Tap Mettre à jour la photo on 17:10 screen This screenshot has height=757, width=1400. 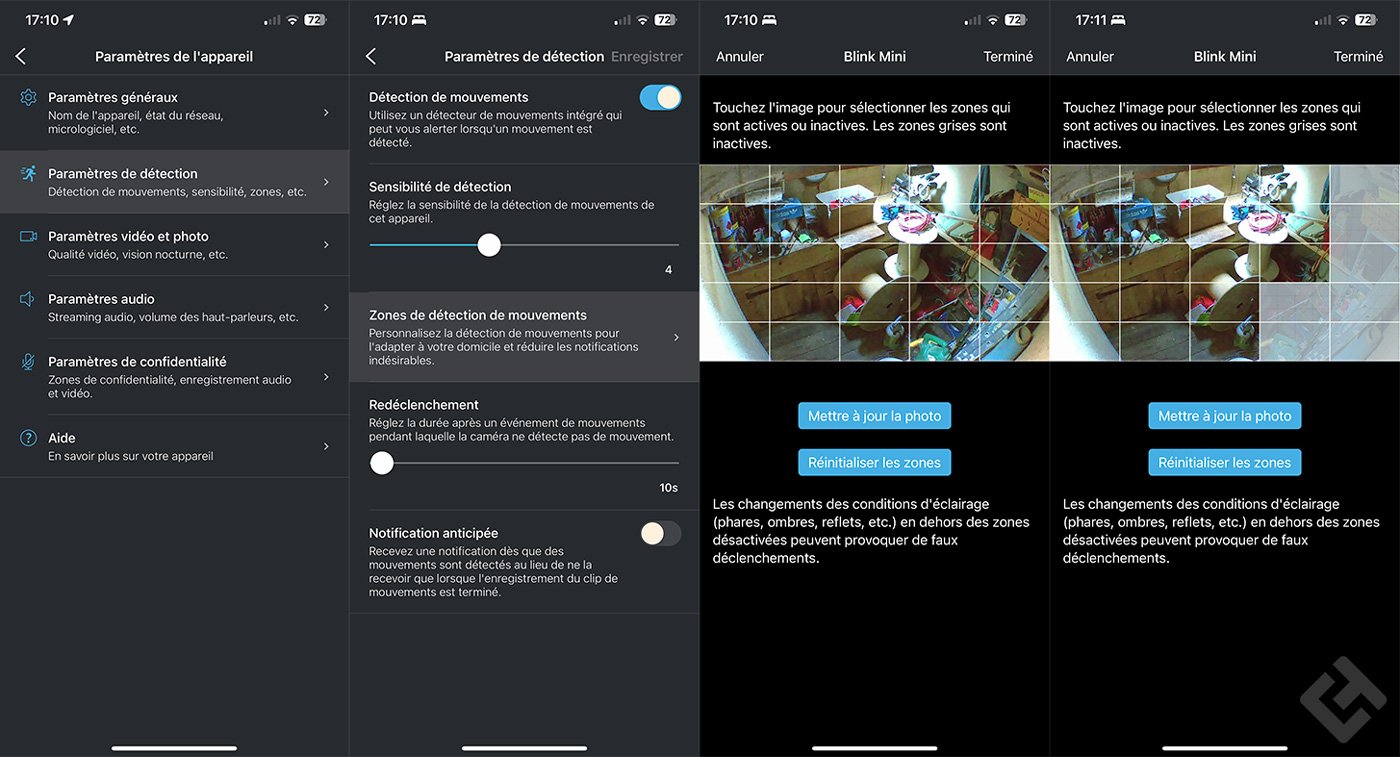(875, 416)
